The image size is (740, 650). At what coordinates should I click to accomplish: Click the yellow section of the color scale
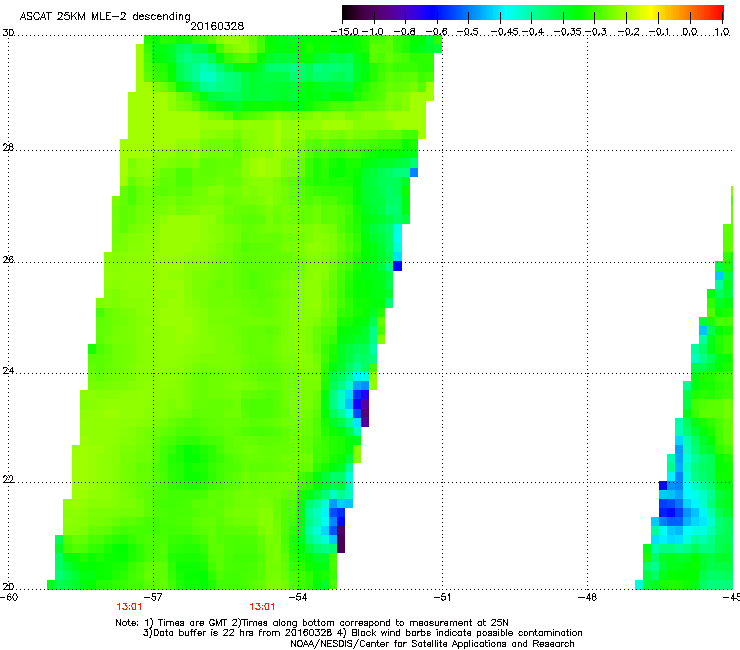tap(653, 13)
